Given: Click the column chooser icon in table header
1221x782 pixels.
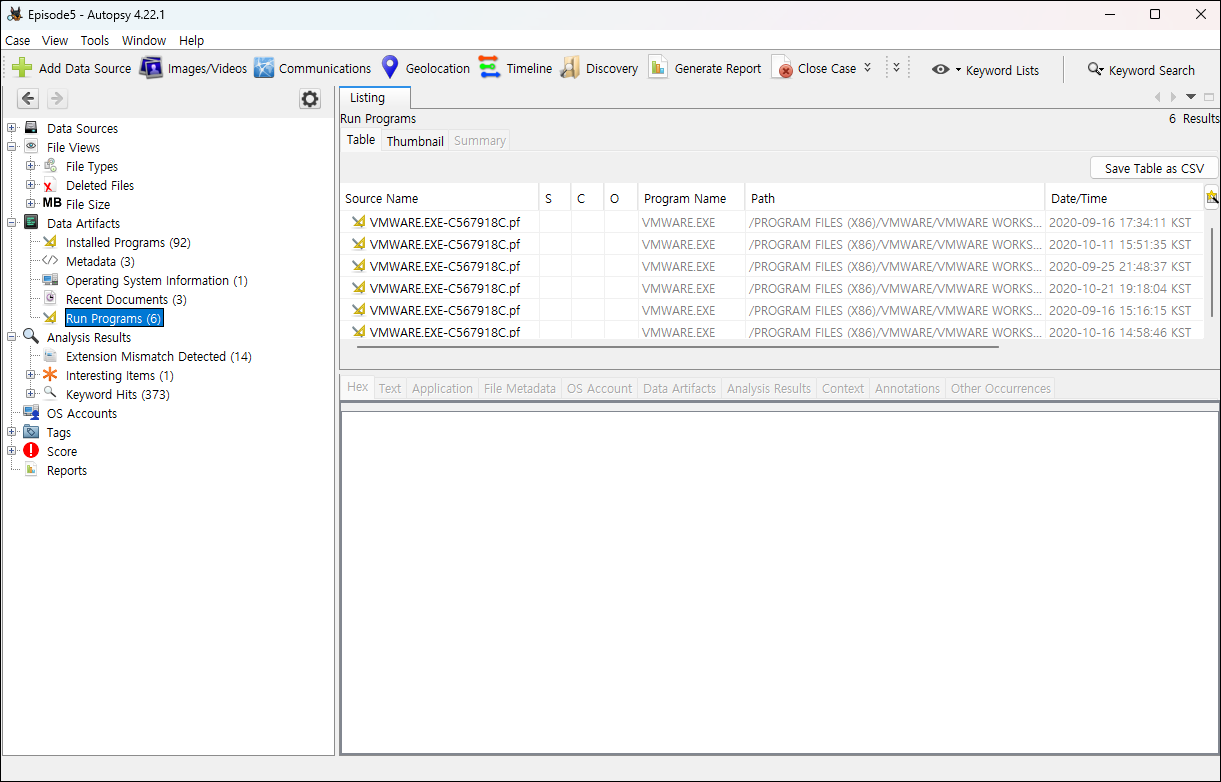Looking at the screenshot, I should click(1211, 197).
